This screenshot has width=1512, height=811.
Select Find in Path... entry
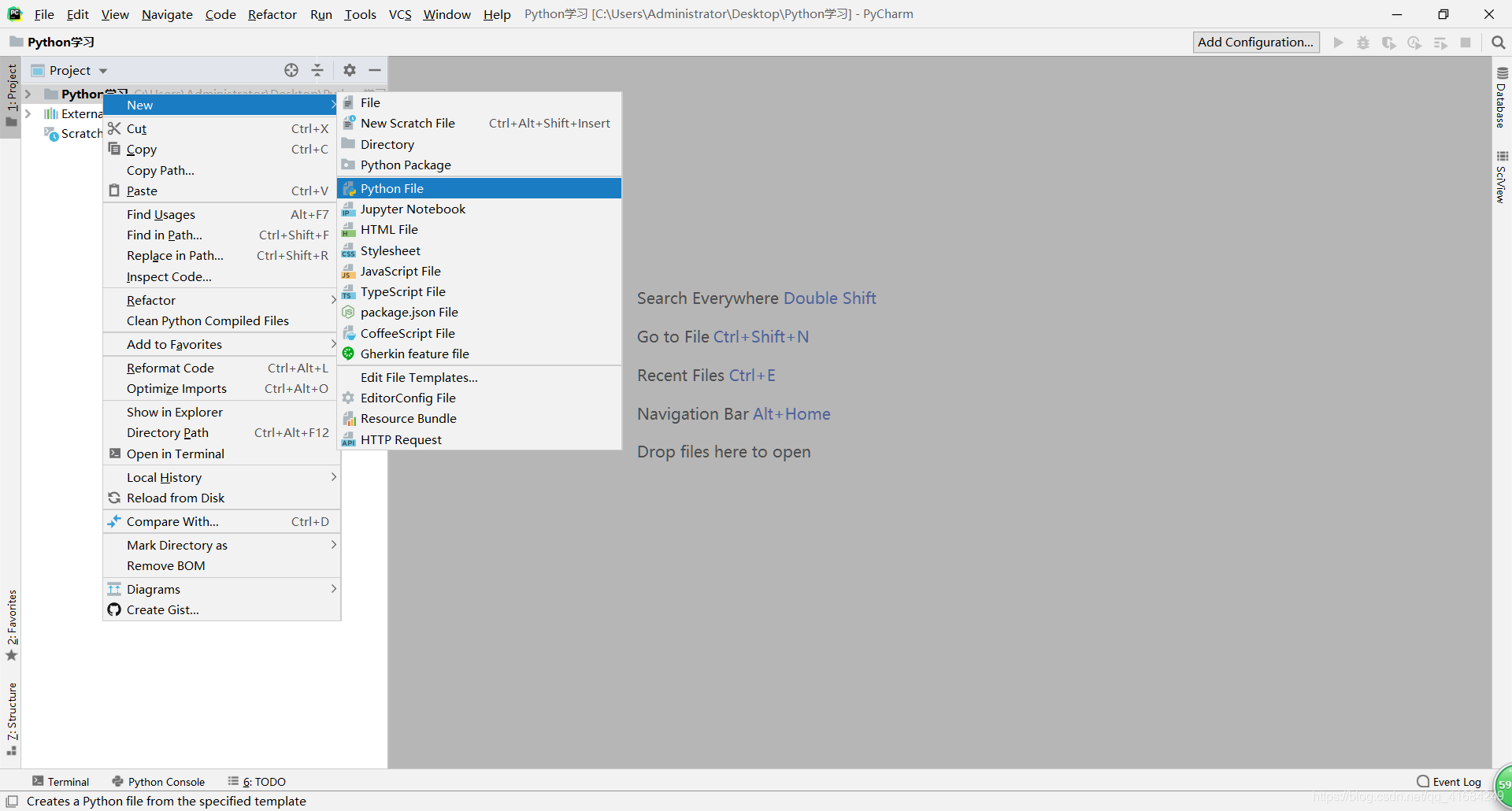221,235
